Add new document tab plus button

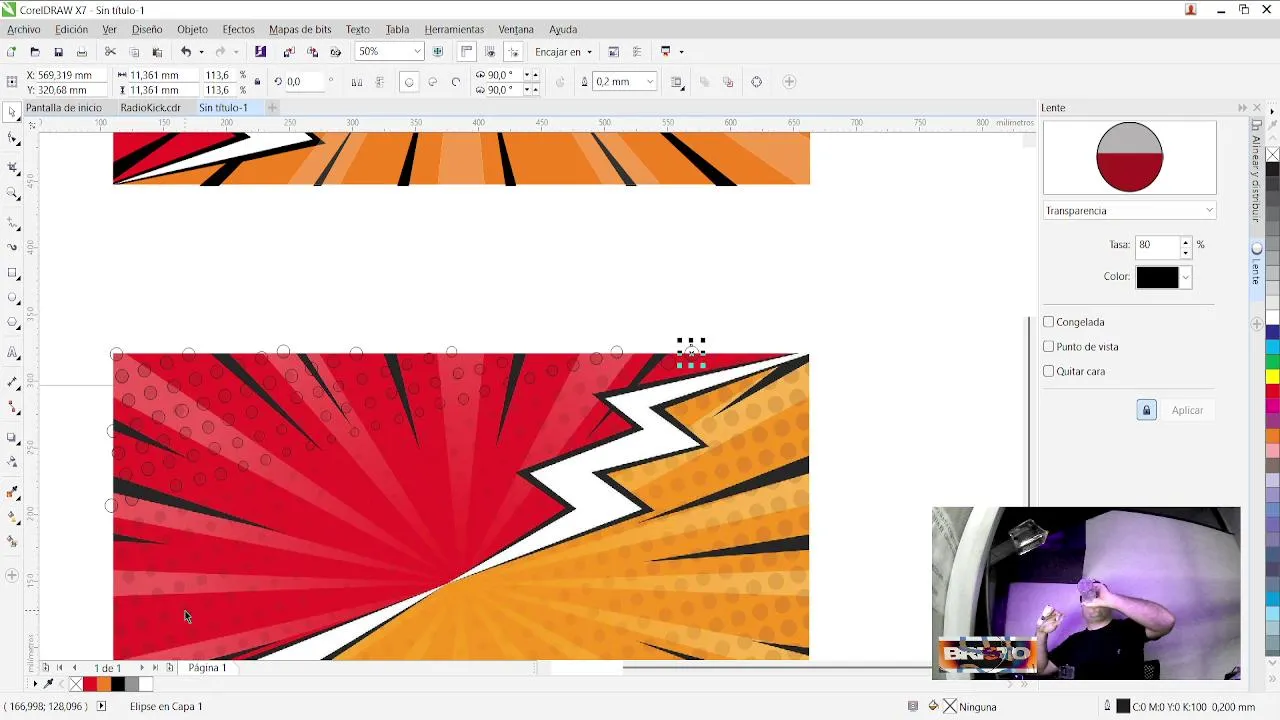coord(272,108)
